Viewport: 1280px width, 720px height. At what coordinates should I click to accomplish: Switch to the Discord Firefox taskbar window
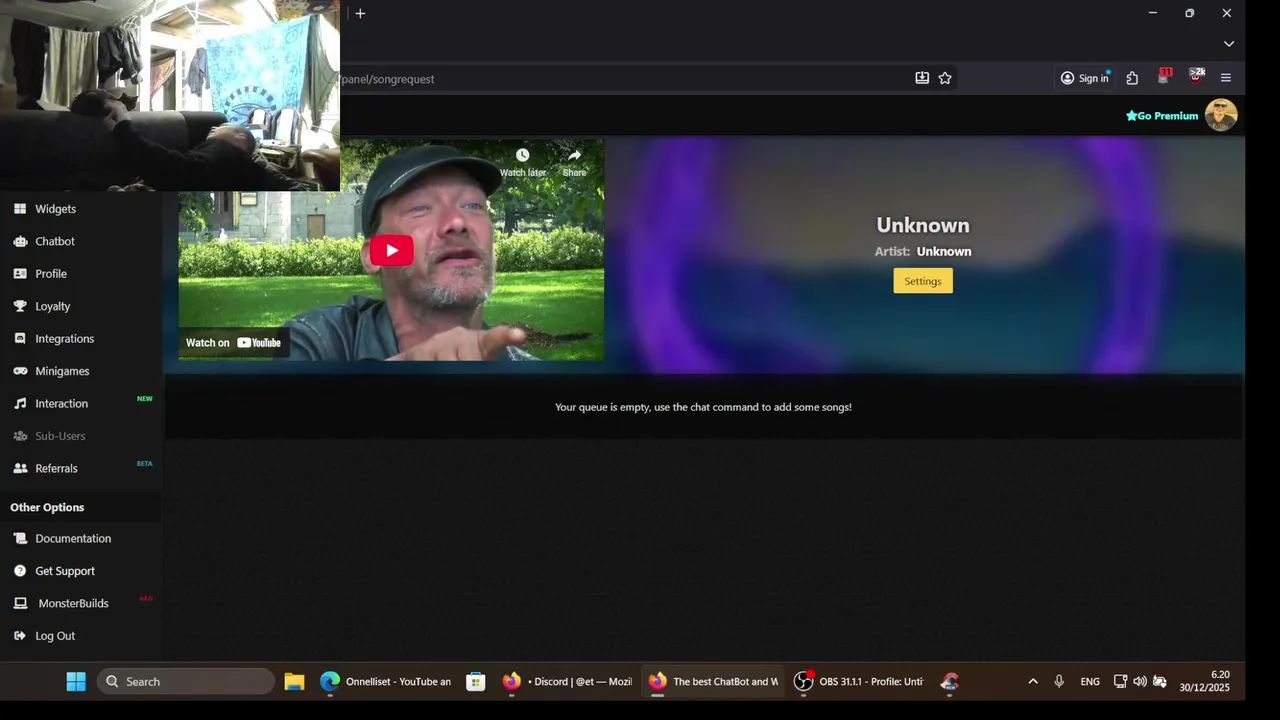click(567, 682)
